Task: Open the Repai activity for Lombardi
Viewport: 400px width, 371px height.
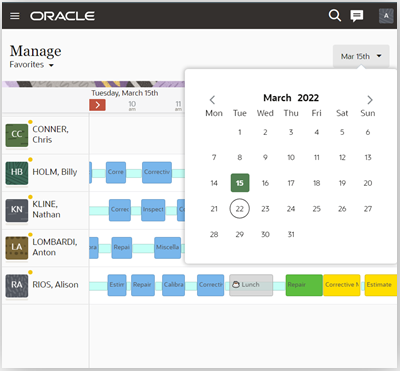Action: (x=122, y=248)
